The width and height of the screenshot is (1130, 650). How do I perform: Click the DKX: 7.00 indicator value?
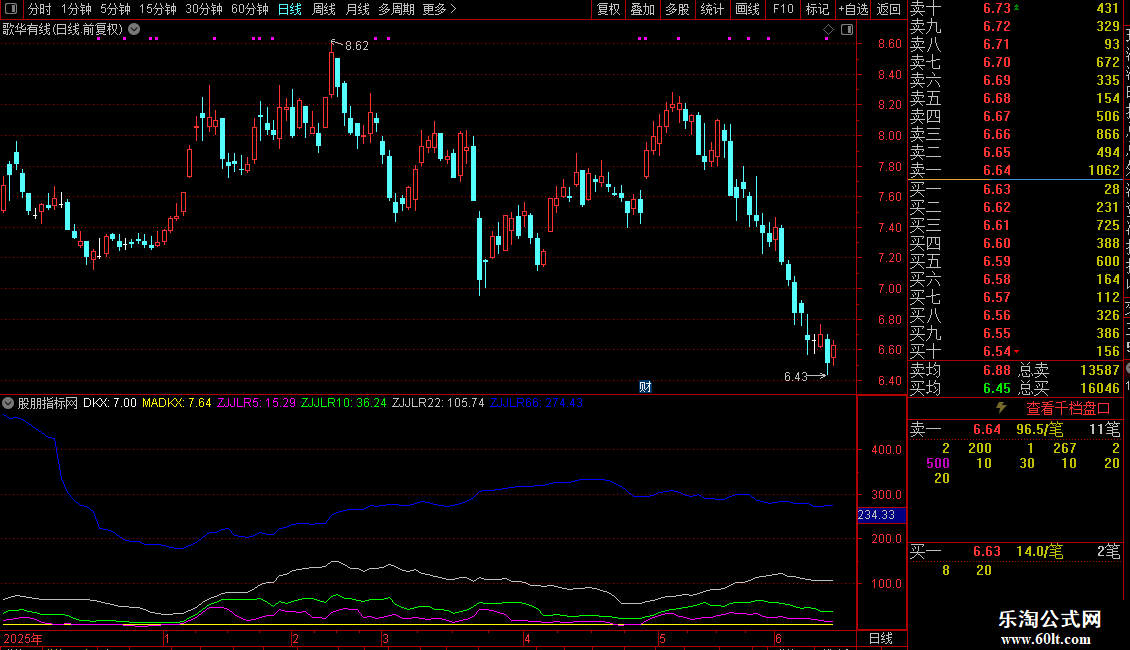(x=110, y=403)
